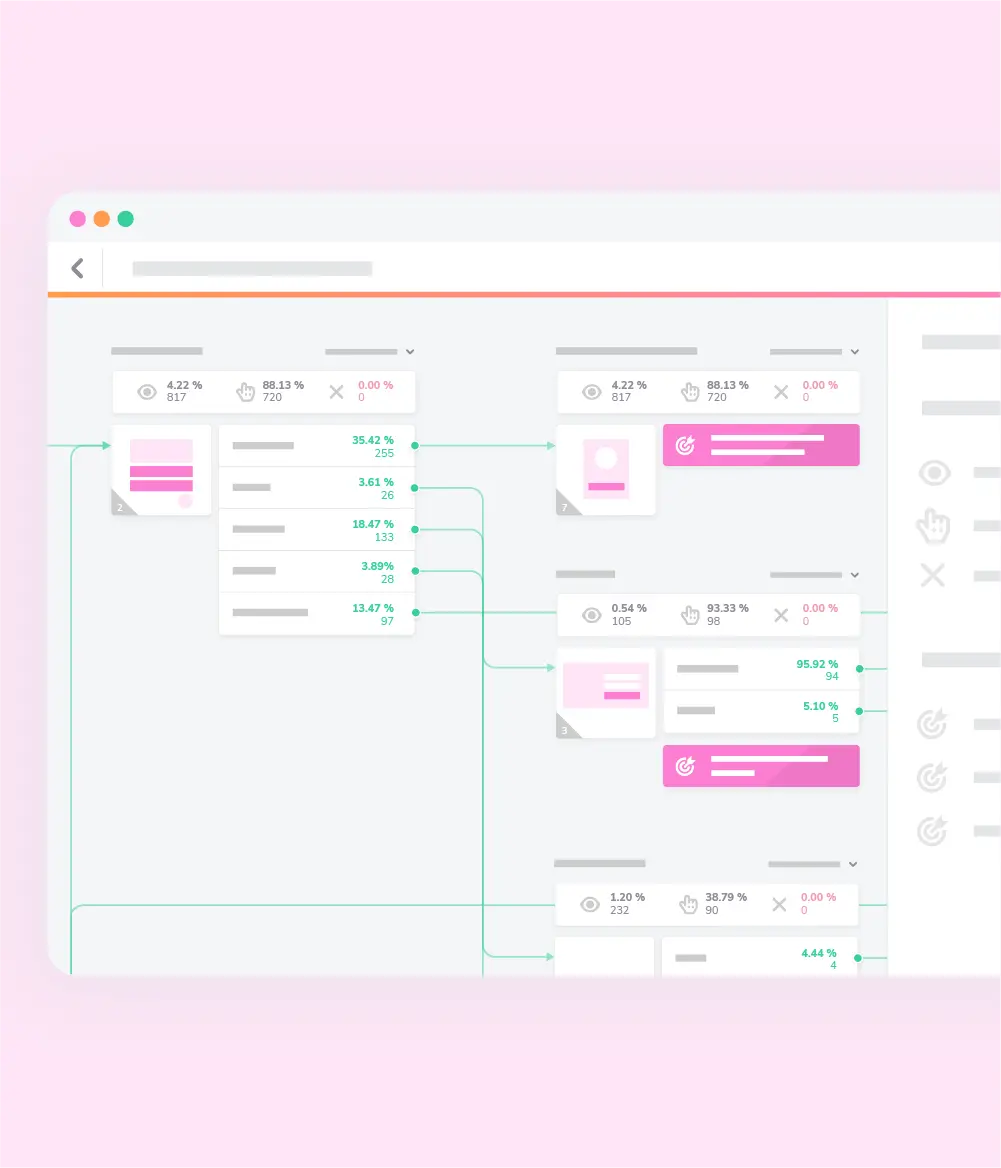Click top target goal icon in sidebar
1001x1168 pixels.
(x=932, y=723)
